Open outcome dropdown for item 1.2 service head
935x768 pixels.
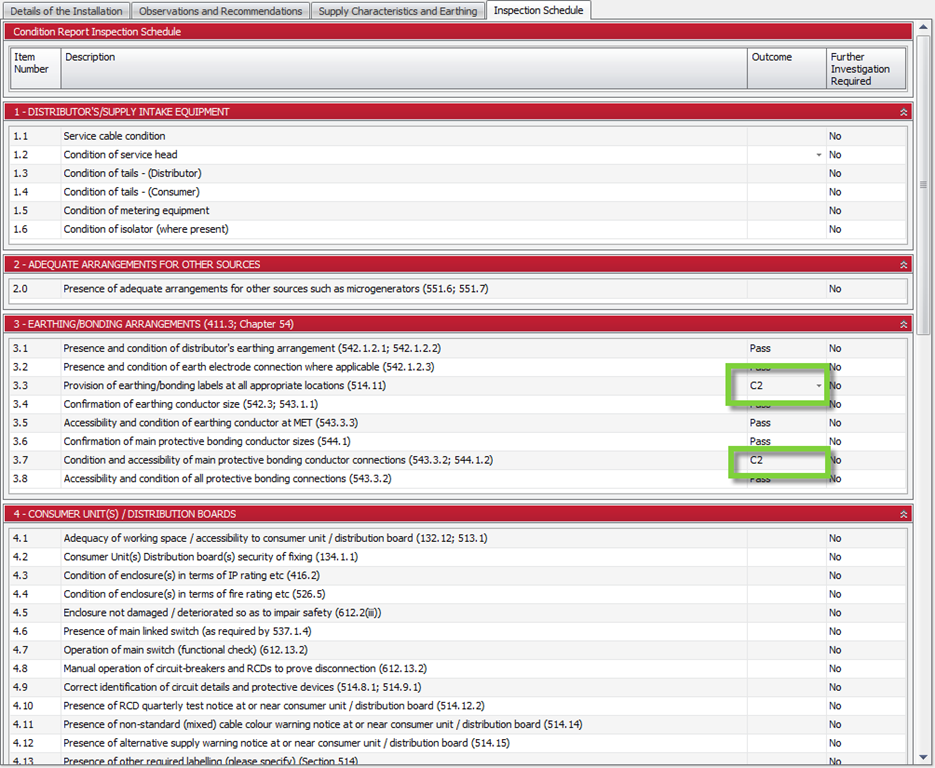pyautogui.click(x=818, y=155)
